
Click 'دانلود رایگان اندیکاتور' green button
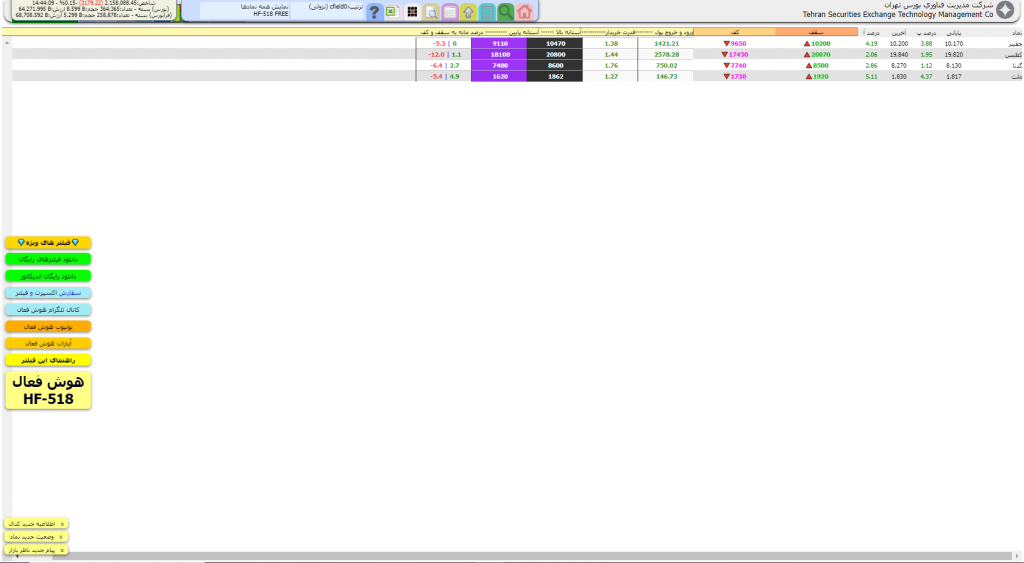(48, 276)
